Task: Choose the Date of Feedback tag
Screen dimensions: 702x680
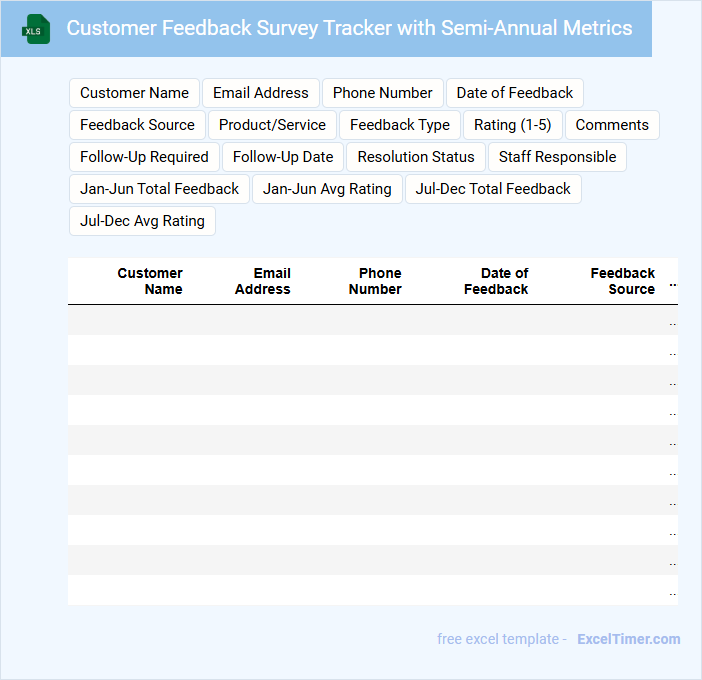Action: 514,93
